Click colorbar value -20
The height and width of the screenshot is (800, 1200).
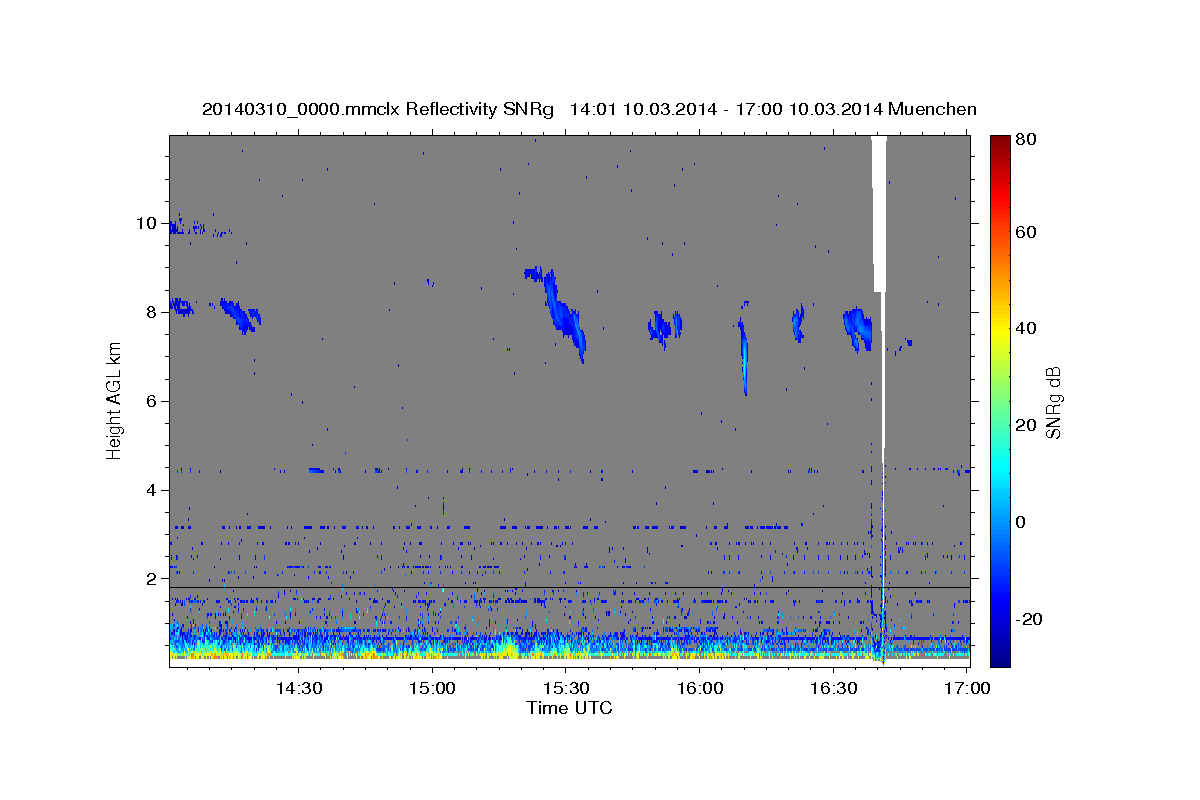coord(1029,619)
